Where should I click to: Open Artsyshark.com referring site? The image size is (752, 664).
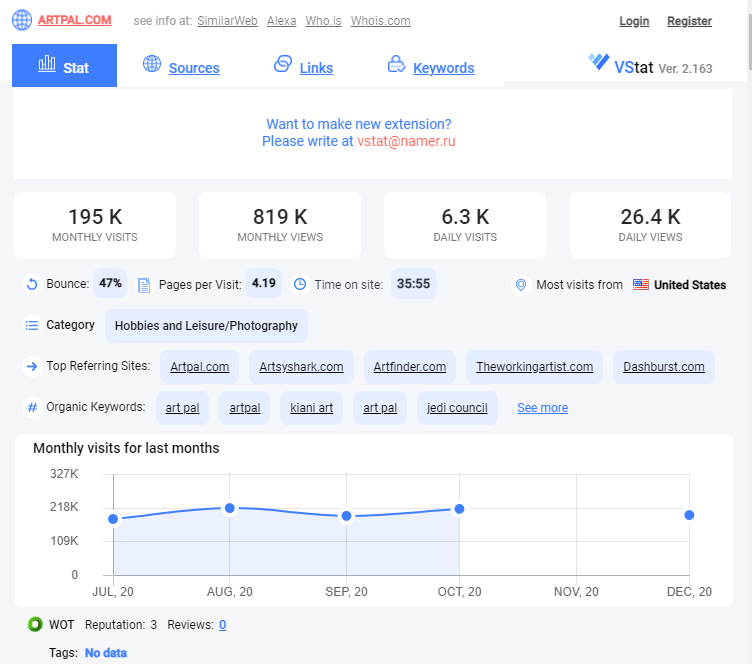point(301,367)
